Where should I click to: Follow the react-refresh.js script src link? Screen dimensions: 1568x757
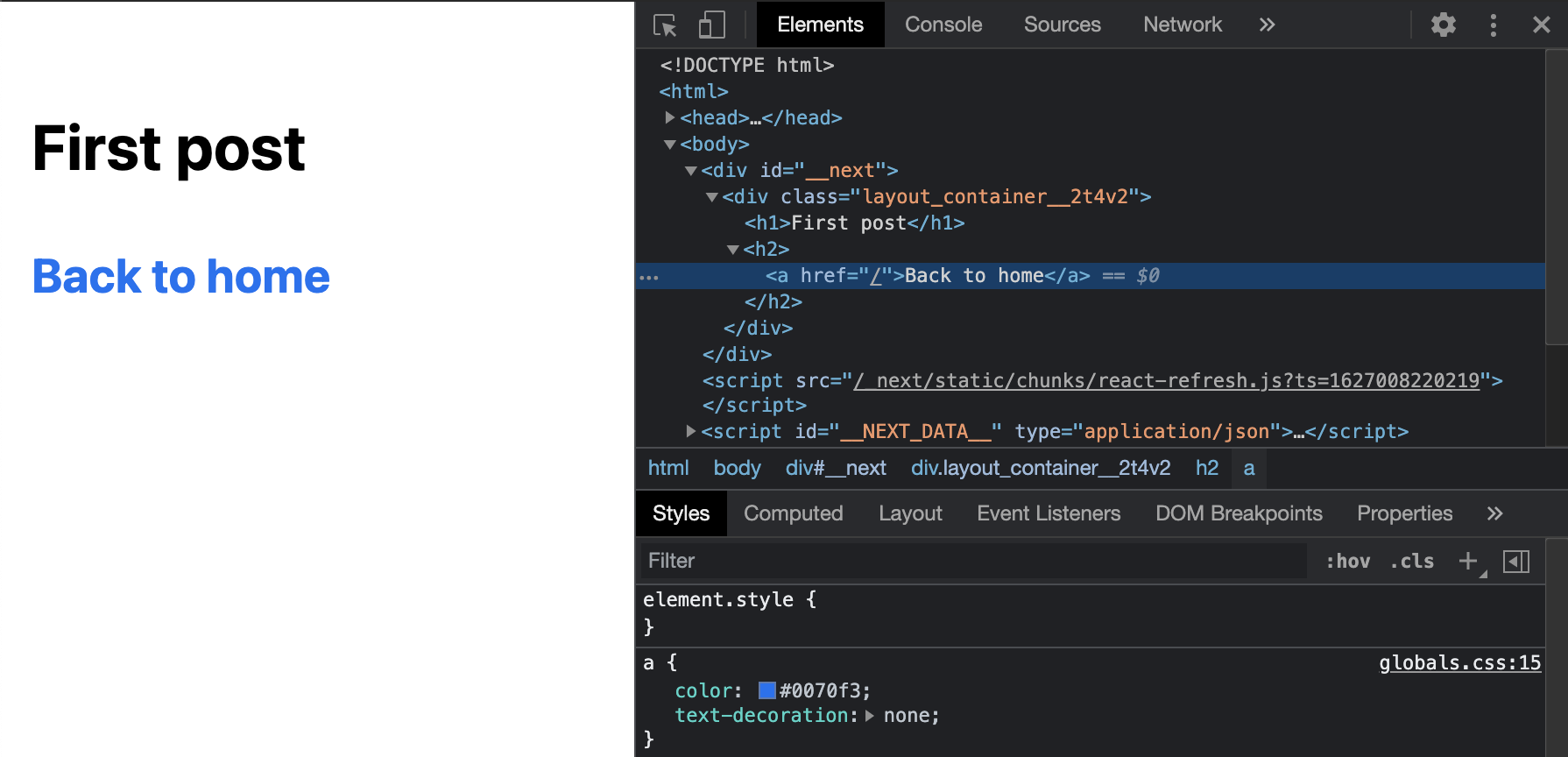click(1167, 380)
